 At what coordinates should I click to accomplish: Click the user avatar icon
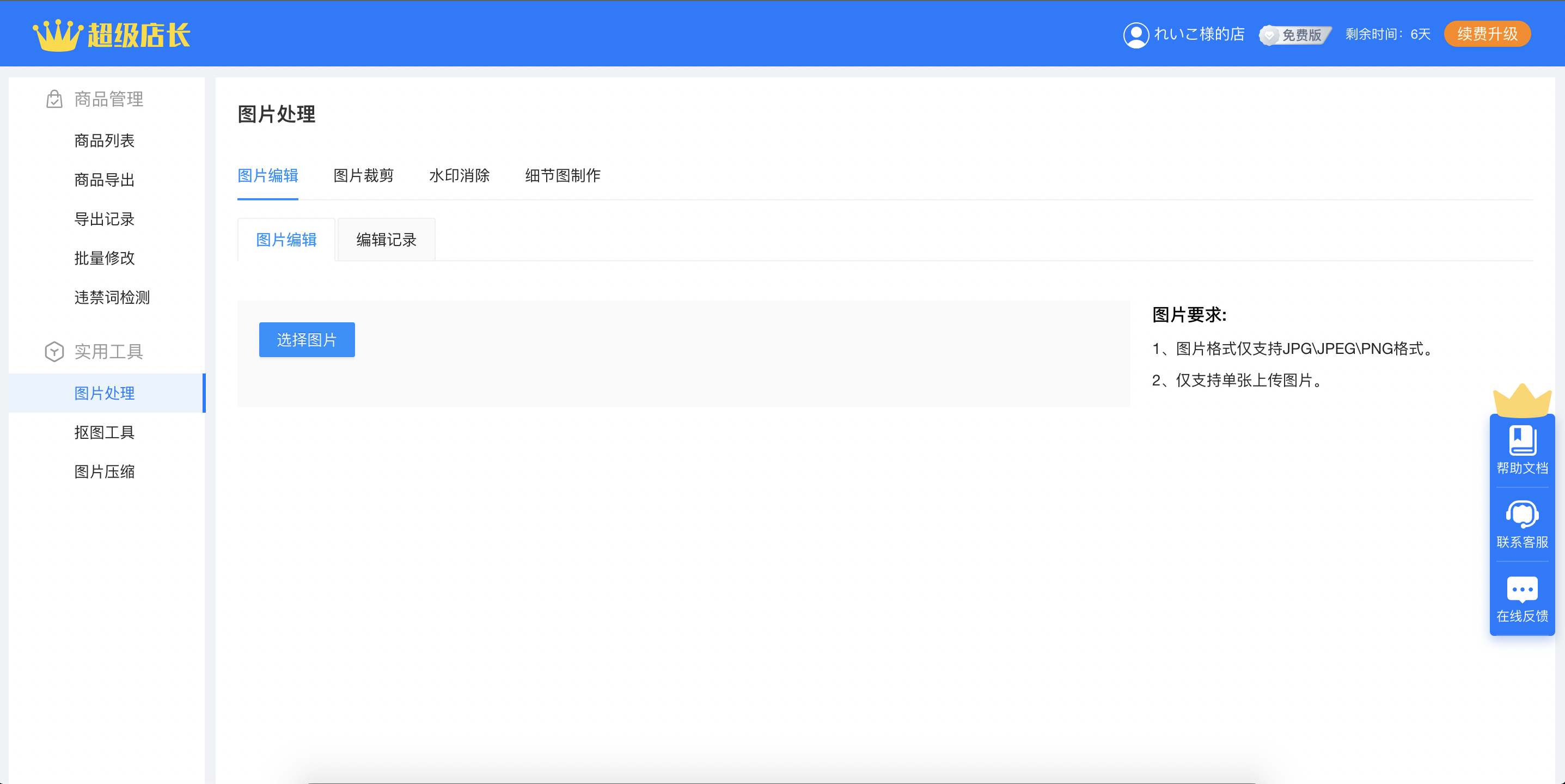tap(1135, 35)
